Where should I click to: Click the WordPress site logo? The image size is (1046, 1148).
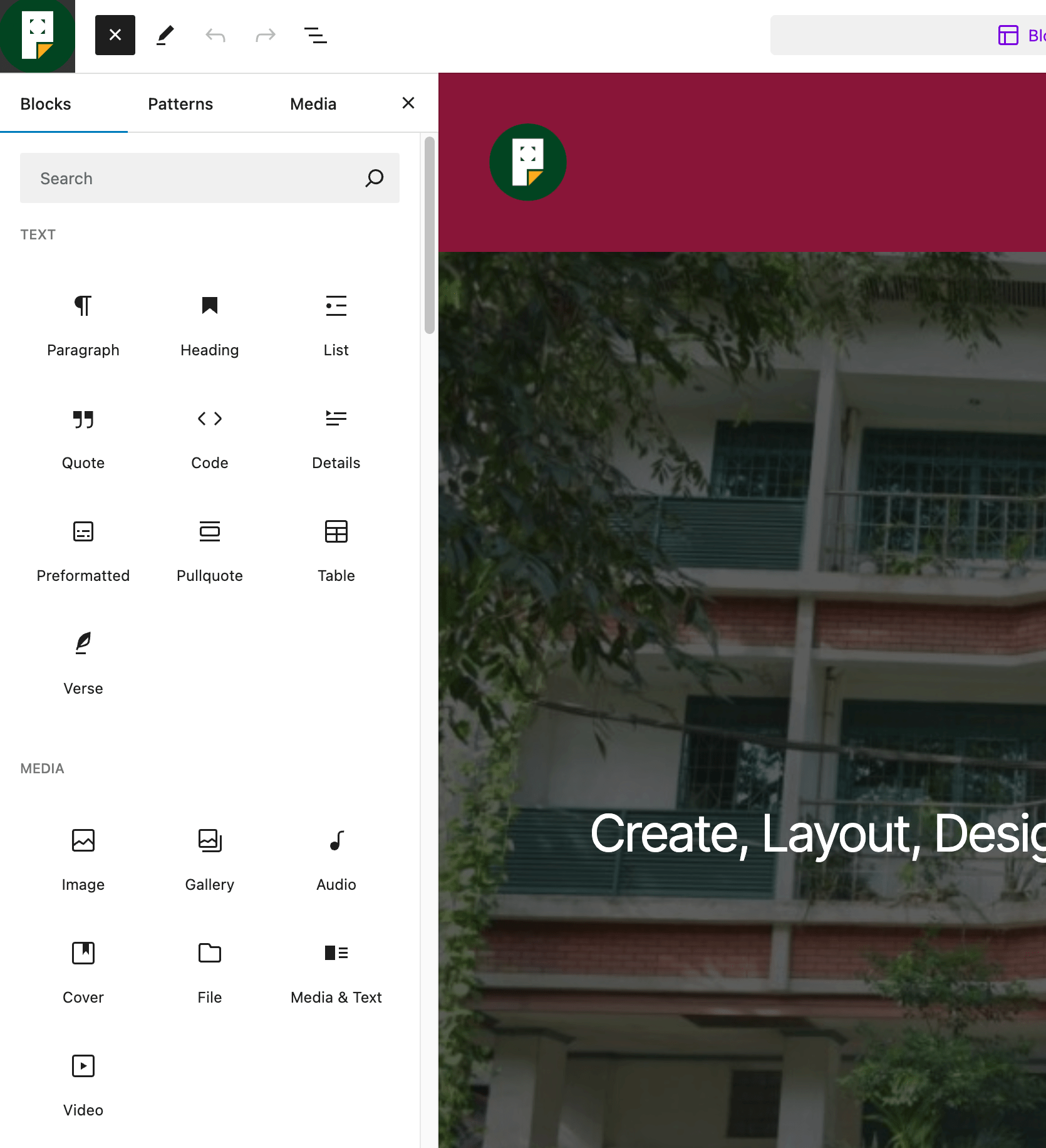tap(37, 35)
